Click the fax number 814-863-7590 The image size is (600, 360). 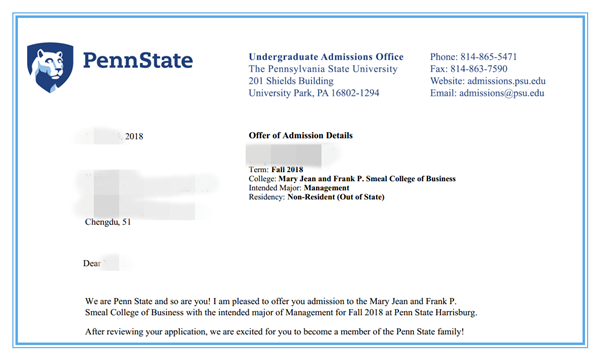(x=478, y=69)
